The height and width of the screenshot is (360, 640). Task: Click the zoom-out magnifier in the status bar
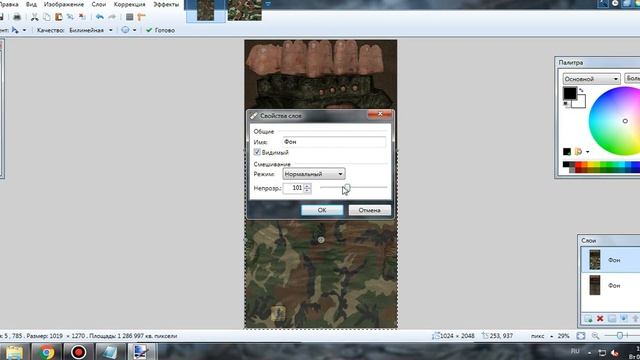596,336
